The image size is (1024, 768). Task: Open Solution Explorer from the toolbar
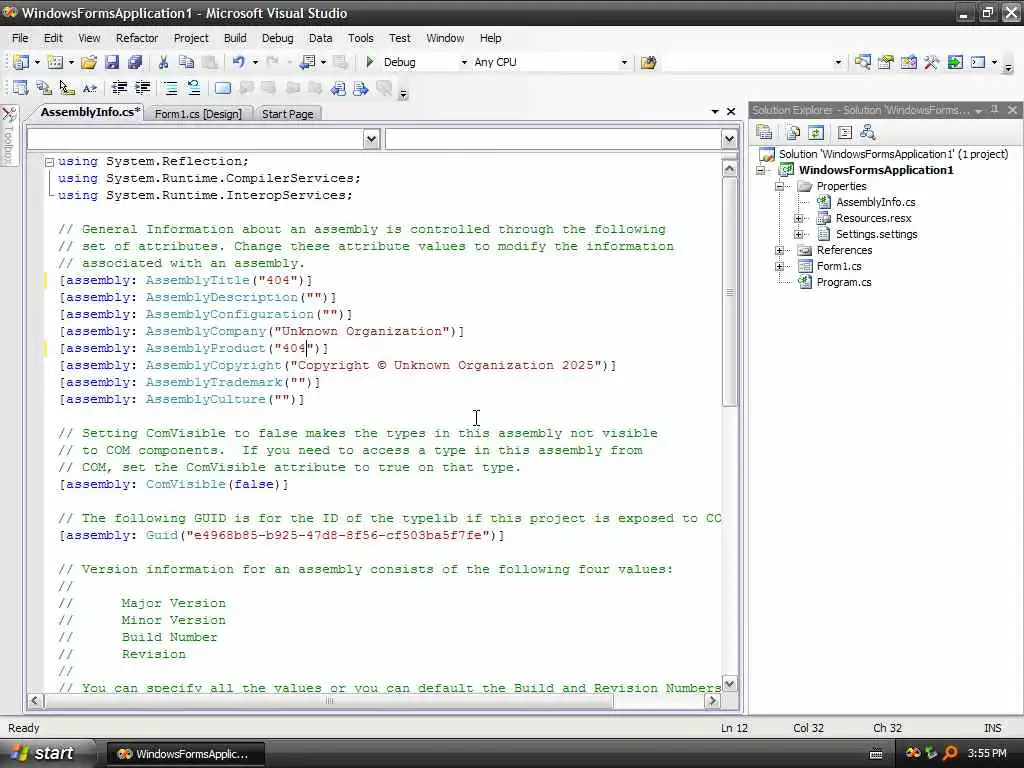pos(863,62)
